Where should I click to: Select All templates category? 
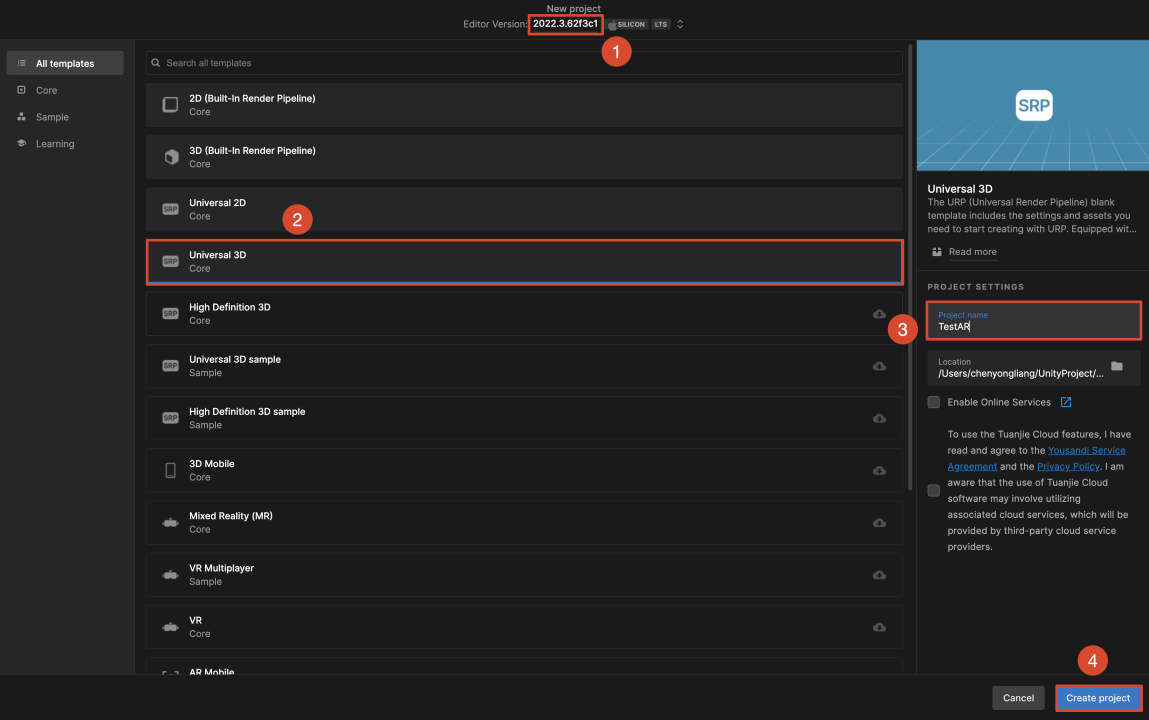(65, 63)
